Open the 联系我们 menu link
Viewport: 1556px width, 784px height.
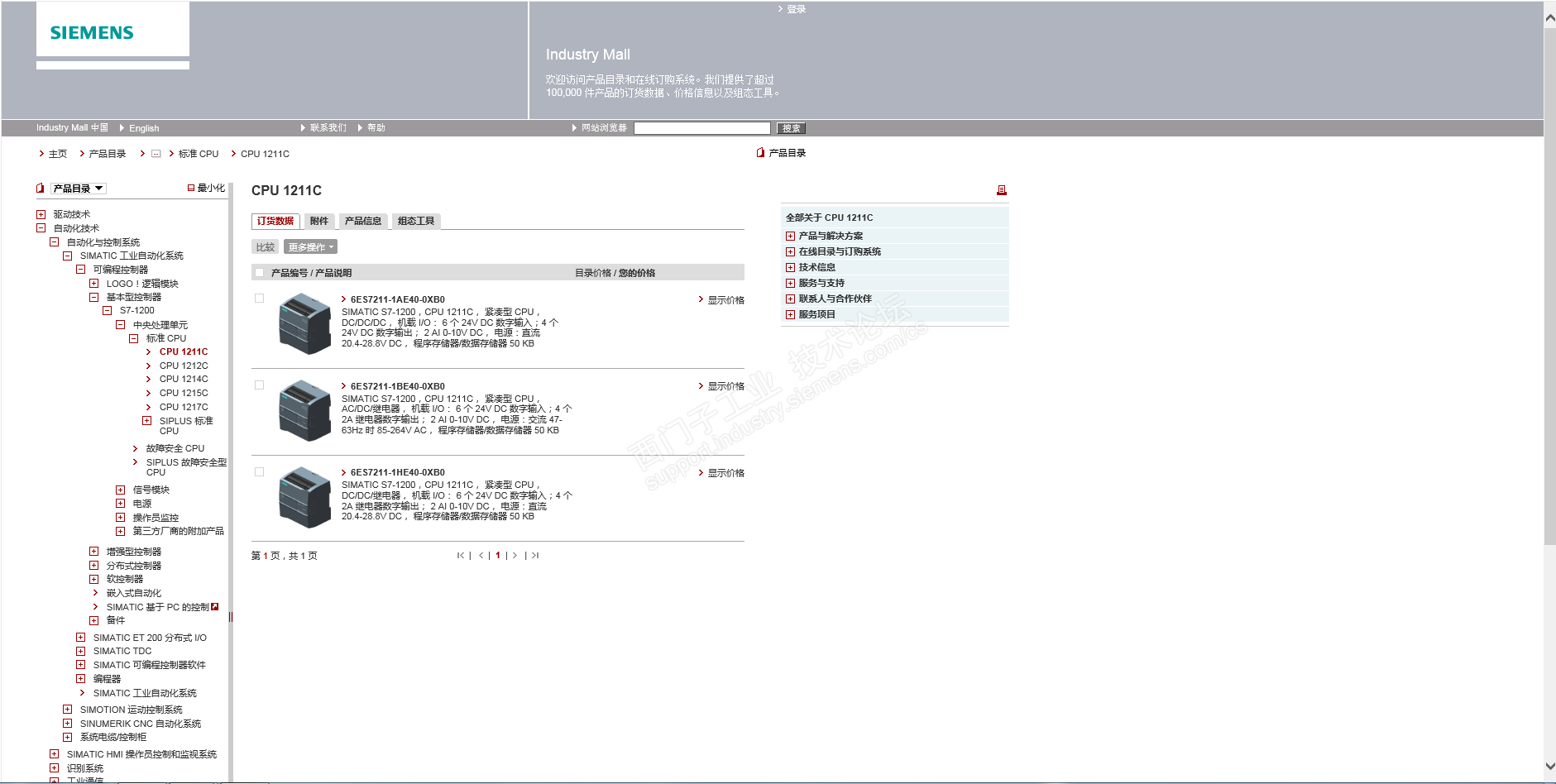click(x=328, y=128)
